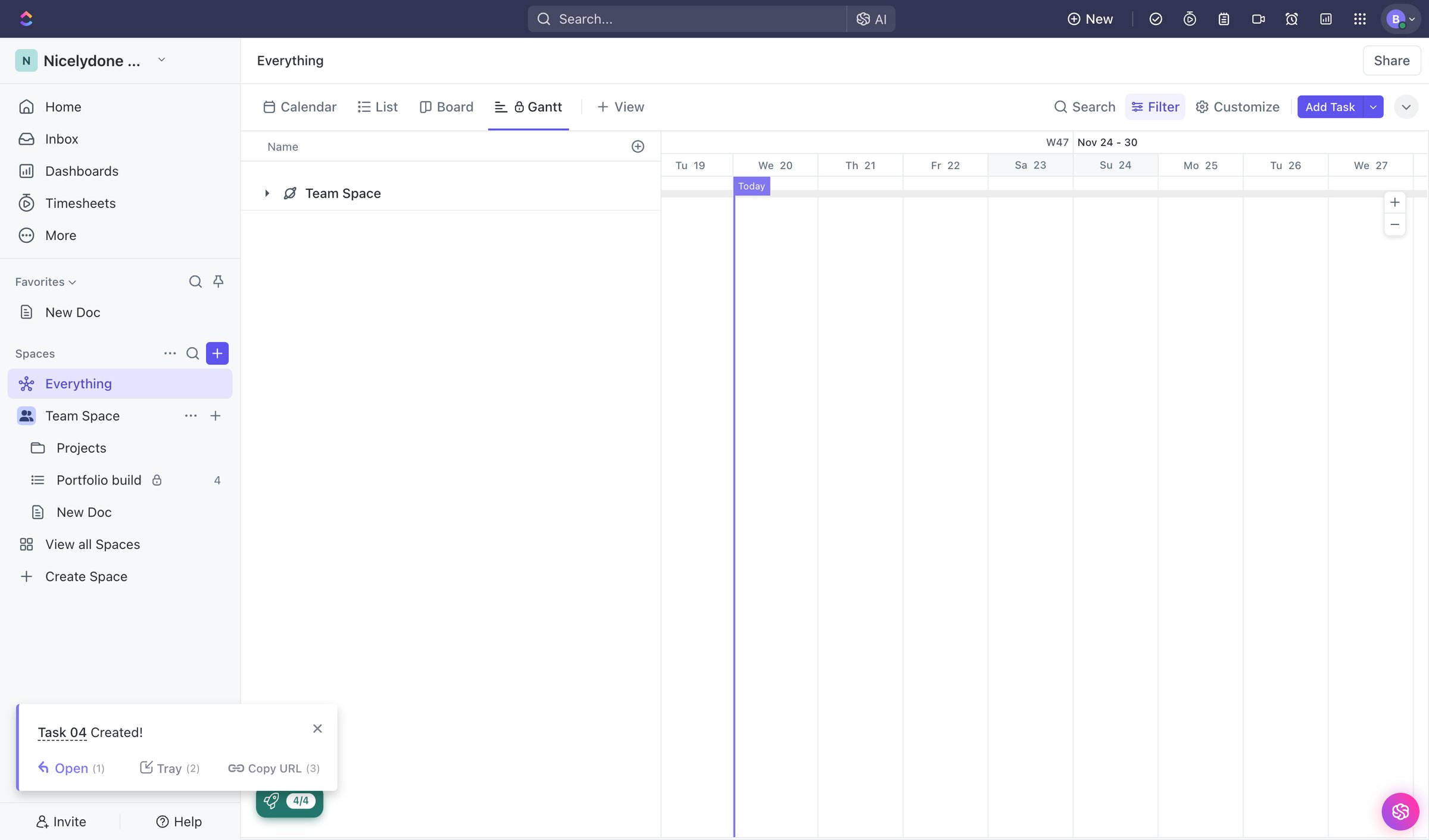
Task: Click Copy URL in the notification
Action: (x=274, y=769)
